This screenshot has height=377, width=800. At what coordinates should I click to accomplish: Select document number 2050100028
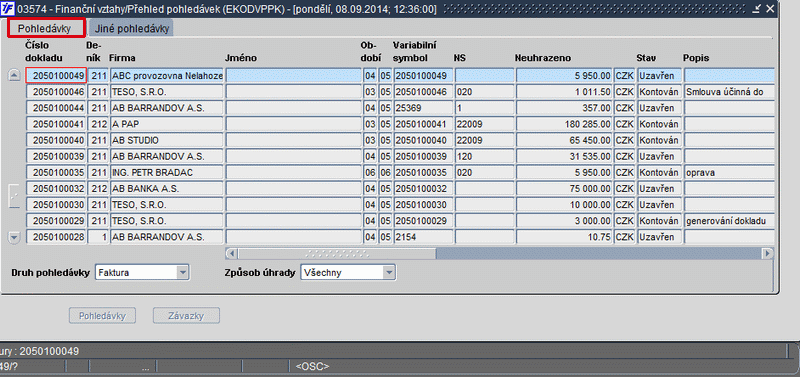(56, 237)
